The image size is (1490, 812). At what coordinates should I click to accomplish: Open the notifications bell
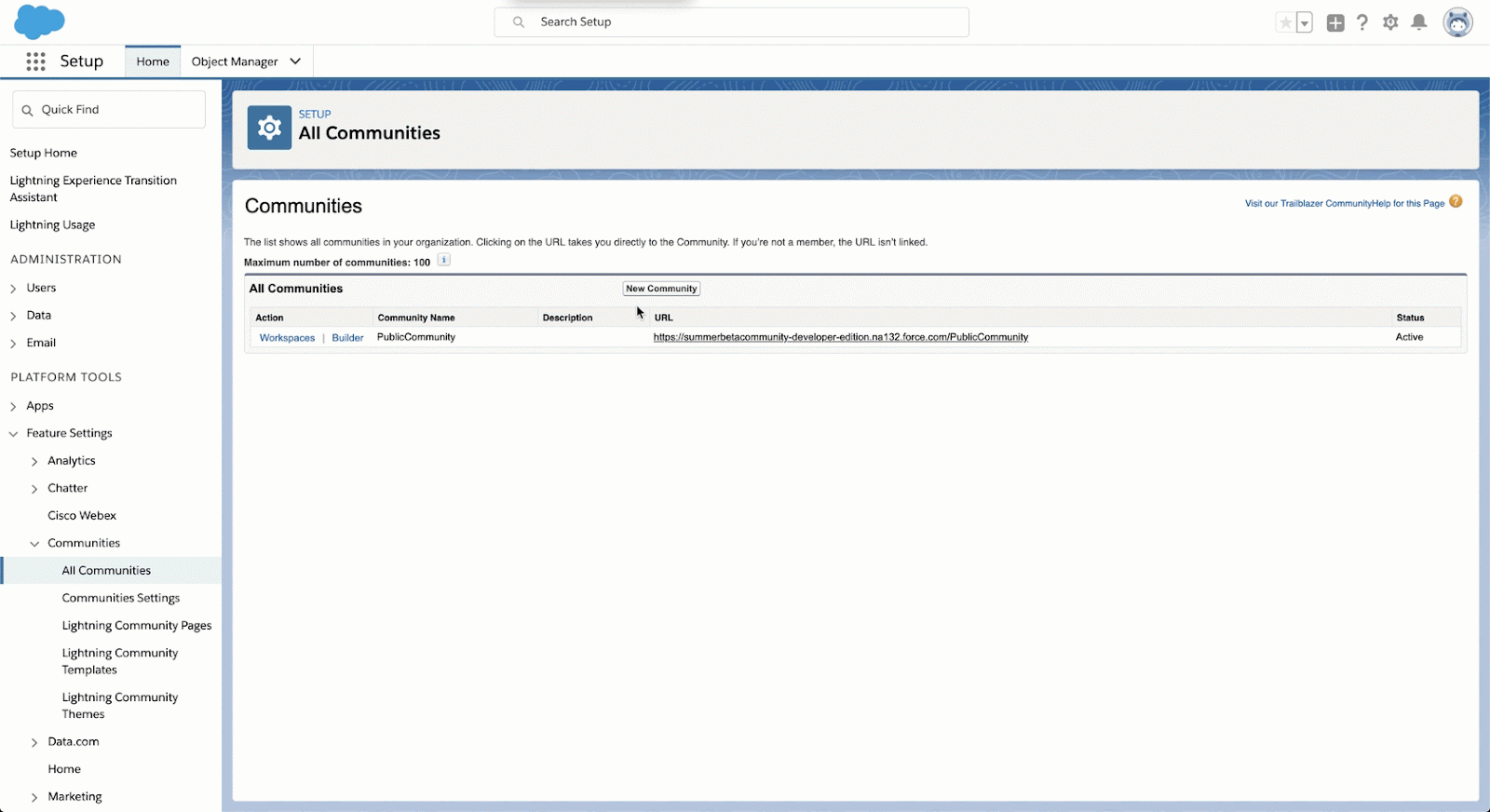[1419, 22]
